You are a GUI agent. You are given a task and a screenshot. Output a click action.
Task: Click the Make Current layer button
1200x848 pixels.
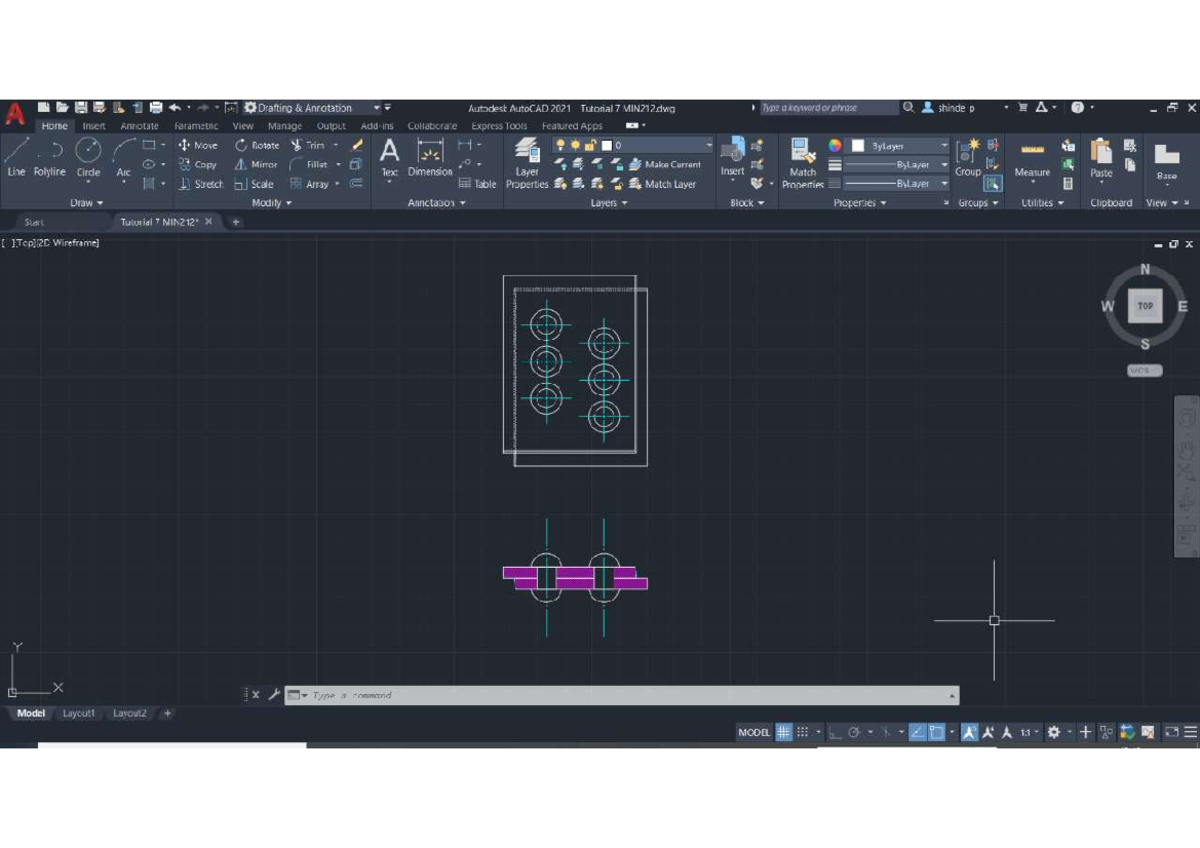(669, 164)
